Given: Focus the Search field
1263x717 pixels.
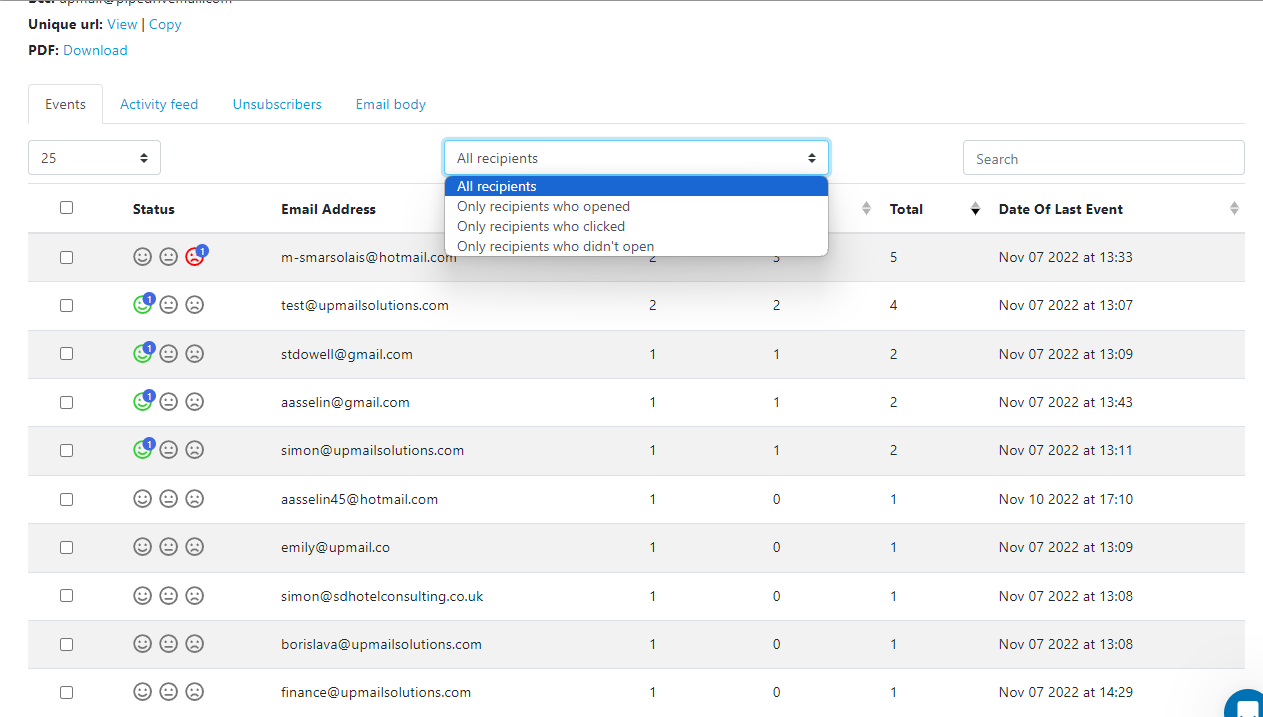Looking at the screenshot, I should coord(1104,158).
